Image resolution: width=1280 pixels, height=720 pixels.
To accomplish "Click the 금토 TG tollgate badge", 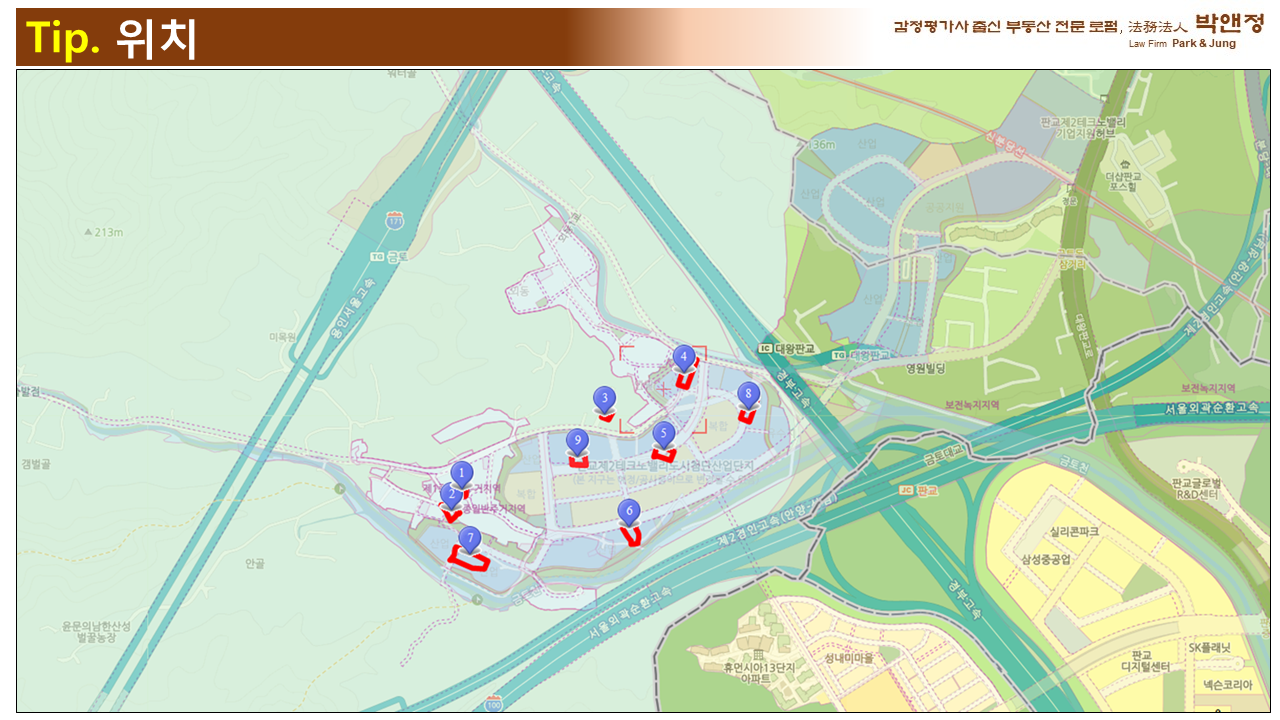I will [x=386, y=256].
